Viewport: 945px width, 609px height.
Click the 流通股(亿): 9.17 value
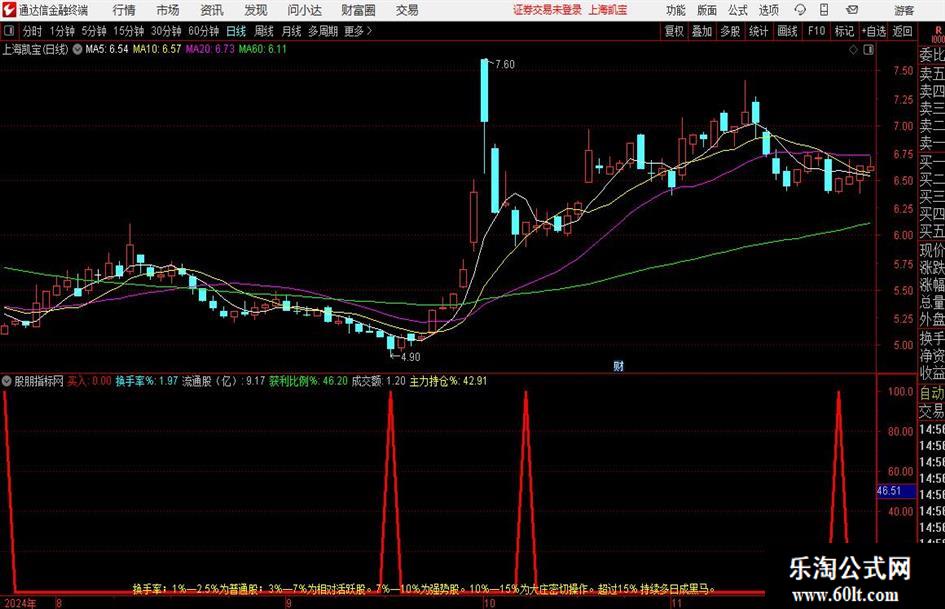tap(224, 381)
